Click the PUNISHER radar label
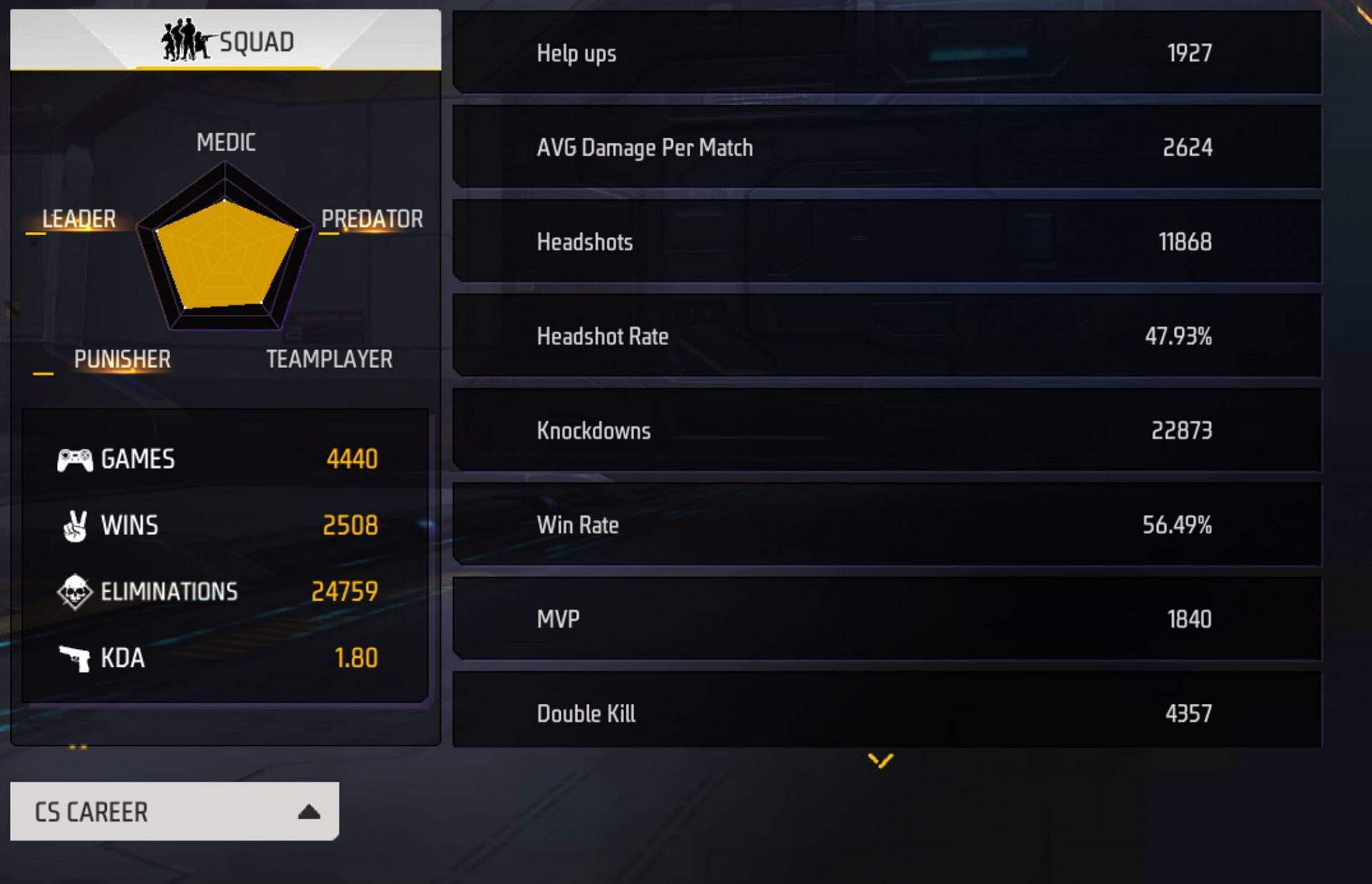 point(122,359)
